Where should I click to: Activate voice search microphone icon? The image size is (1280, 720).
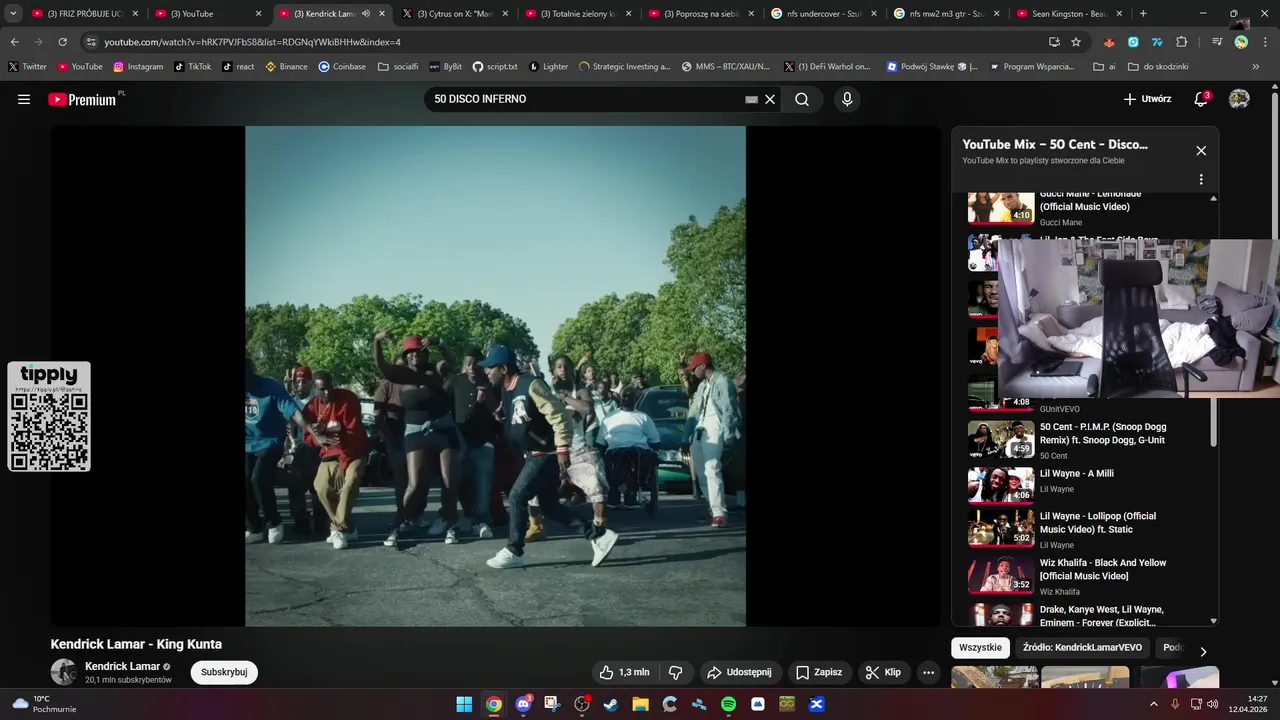tap(847, 99)
